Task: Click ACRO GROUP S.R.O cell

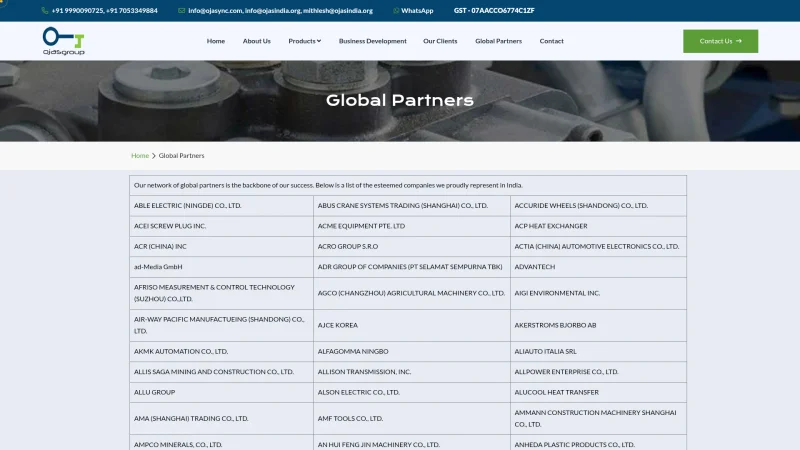Action: point(412,246)
